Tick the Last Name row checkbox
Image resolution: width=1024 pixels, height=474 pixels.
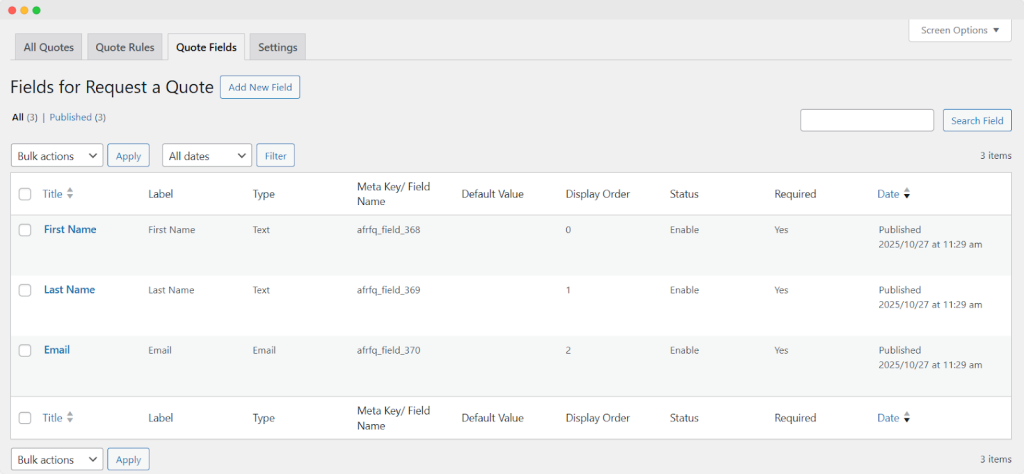[x=25, y=290]
